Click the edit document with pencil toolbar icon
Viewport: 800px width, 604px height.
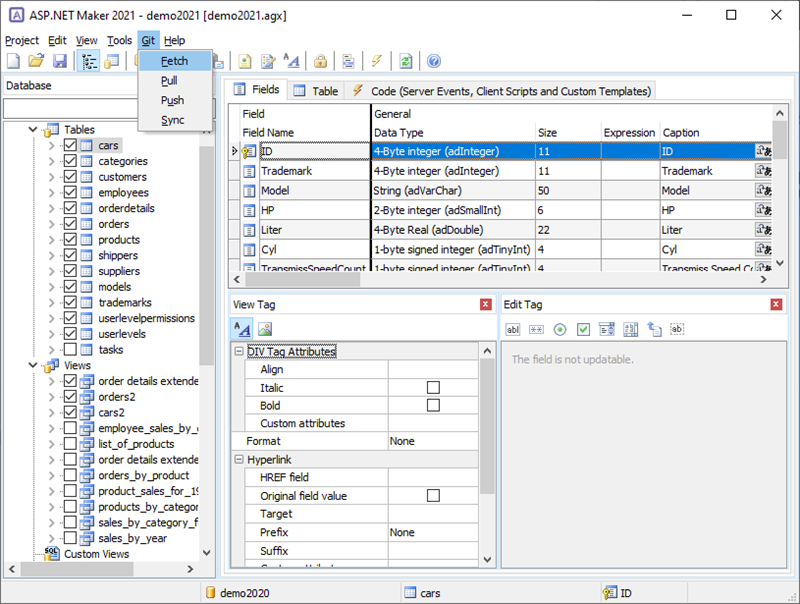click(268, 61)
